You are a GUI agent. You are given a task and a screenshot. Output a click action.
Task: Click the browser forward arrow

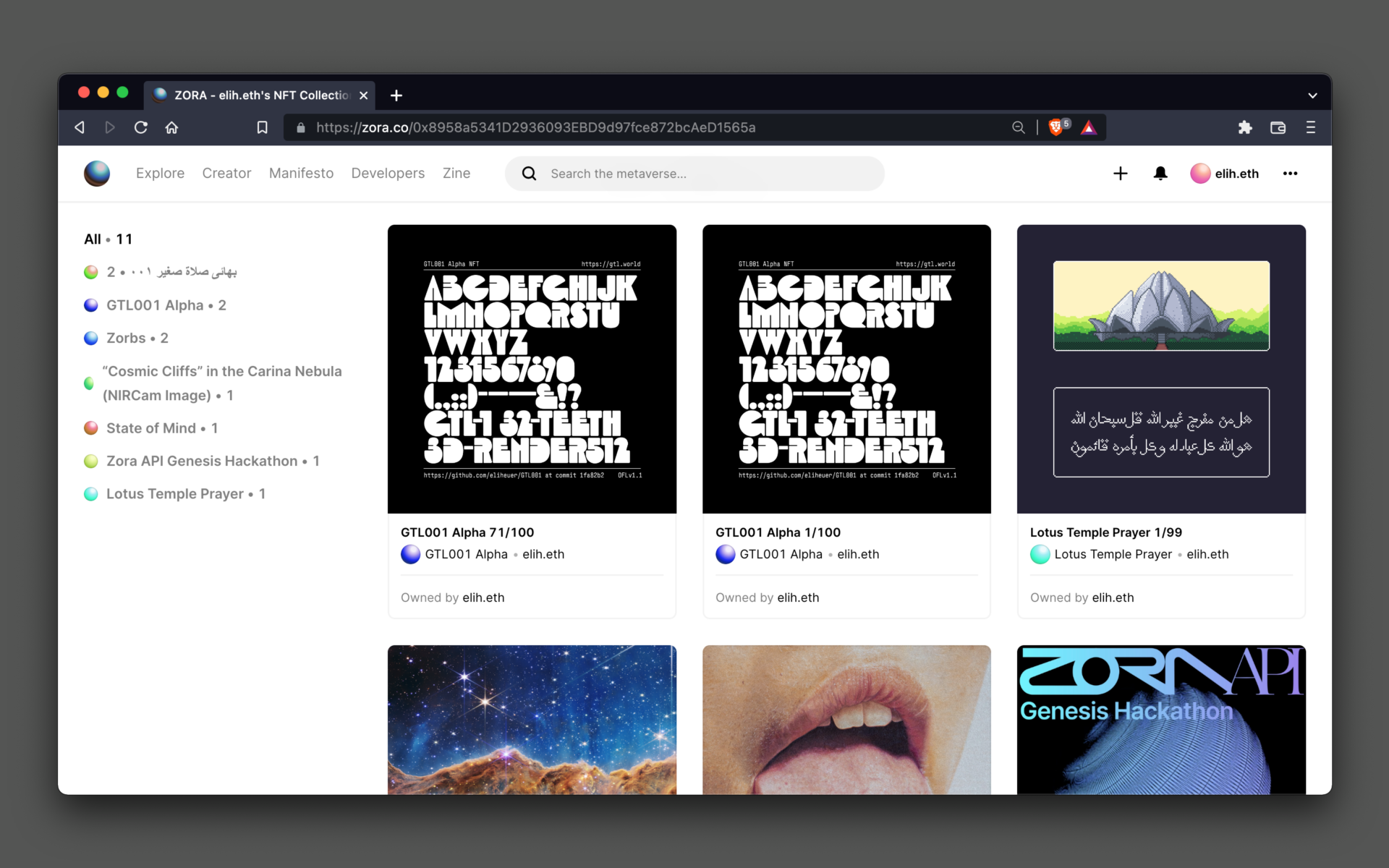110,127
